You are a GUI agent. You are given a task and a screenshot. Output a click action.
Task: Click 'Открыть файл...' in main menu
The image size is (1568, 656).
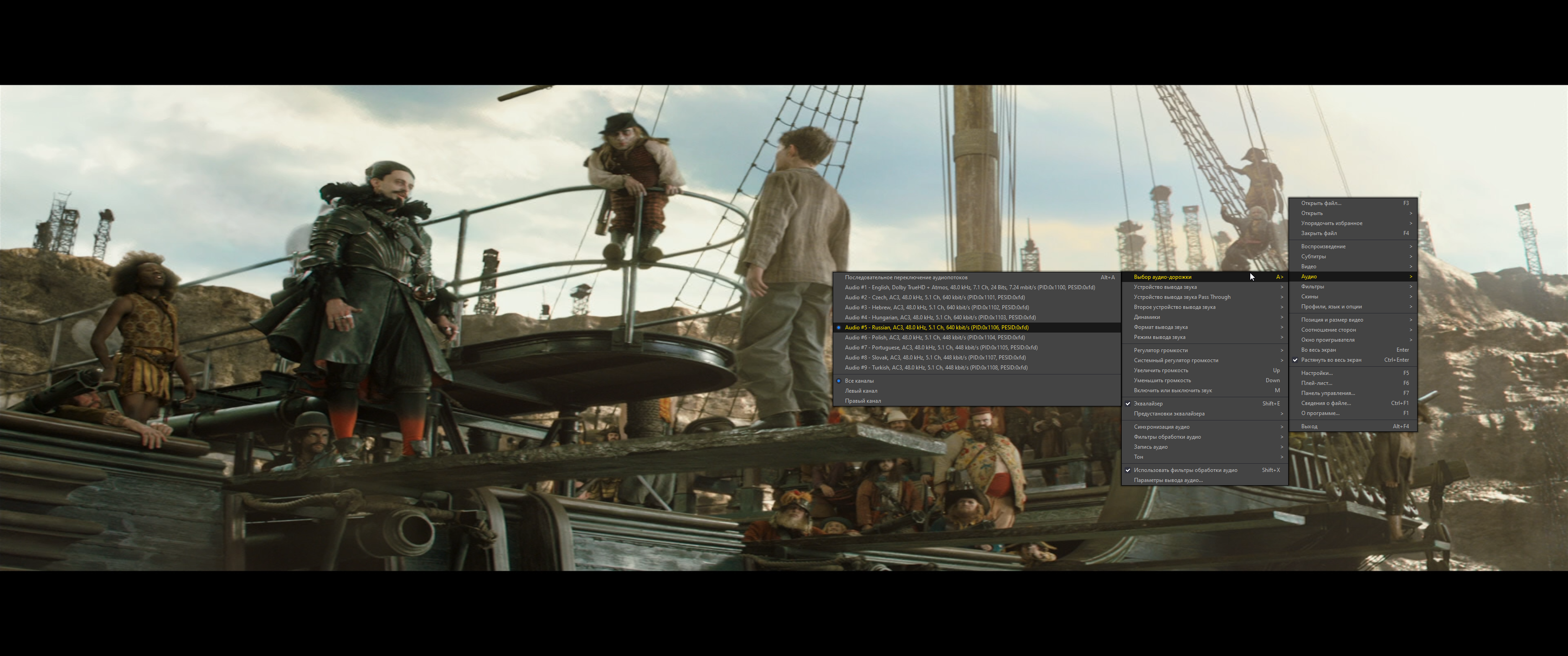tap(1352, 203)
